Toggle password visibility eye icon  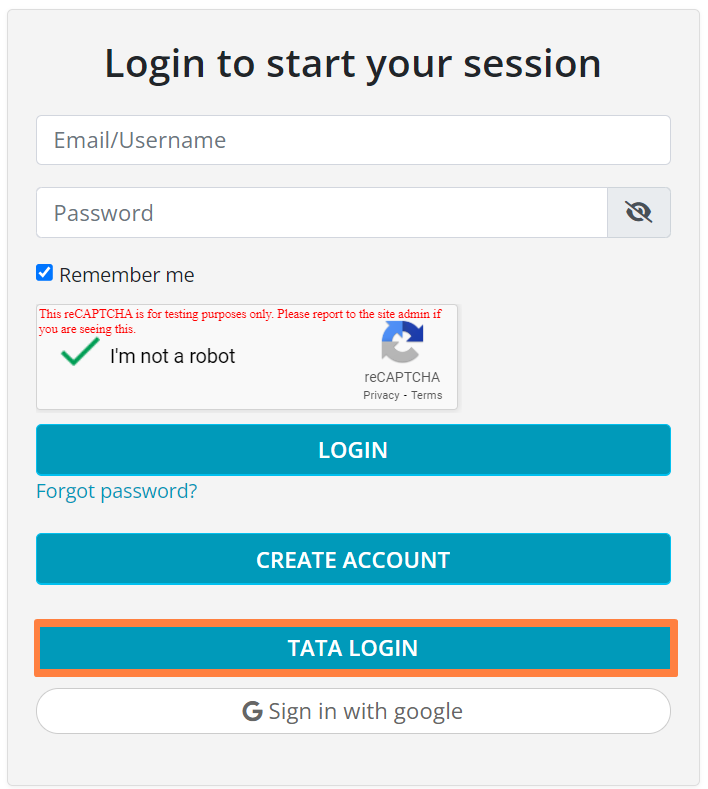coord(638,212)
